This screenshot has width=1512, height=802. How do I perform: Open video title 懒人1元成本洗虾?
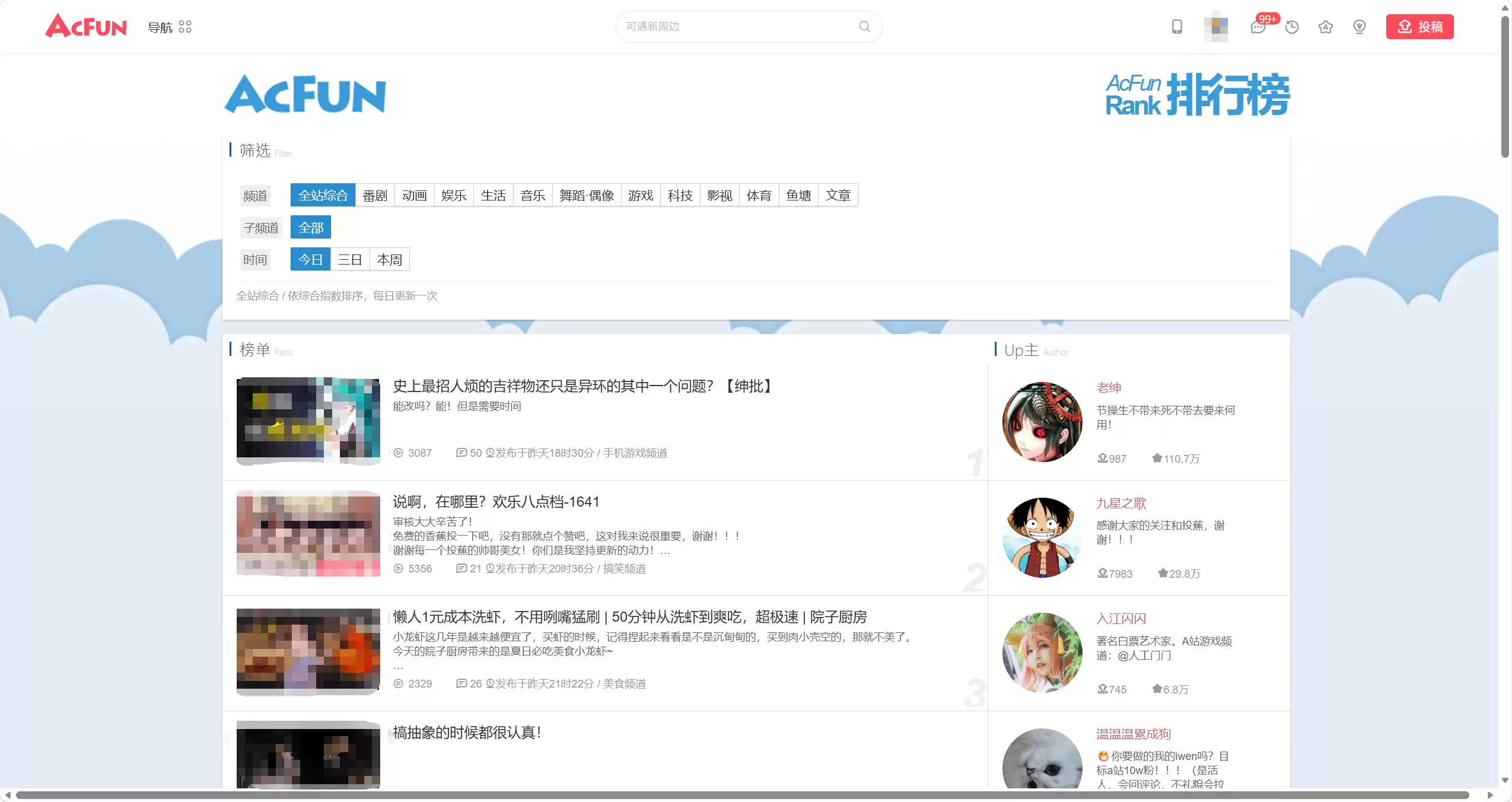tap(630, 617)
